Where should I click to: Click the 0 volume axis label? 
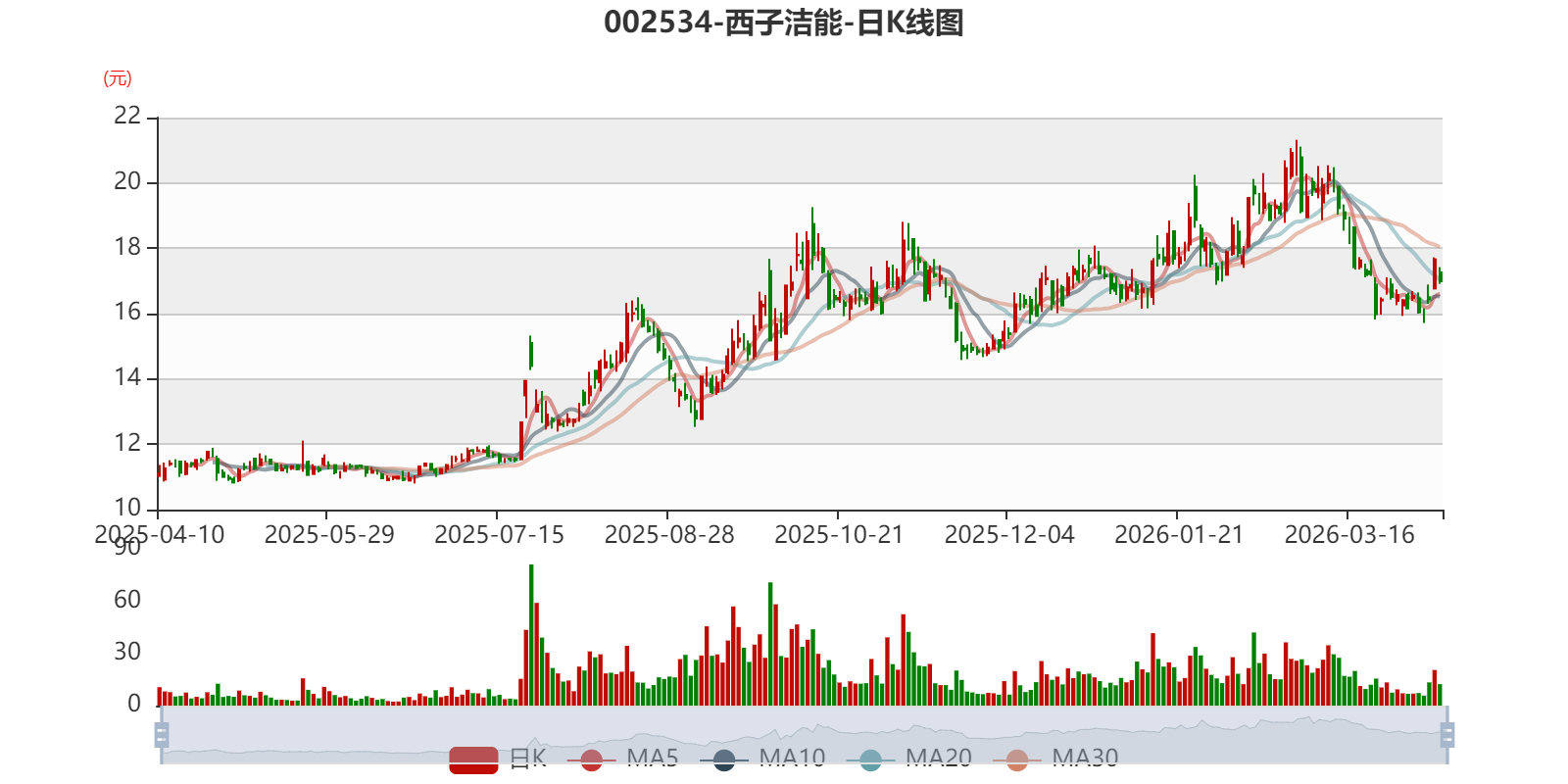click(134, 704)
